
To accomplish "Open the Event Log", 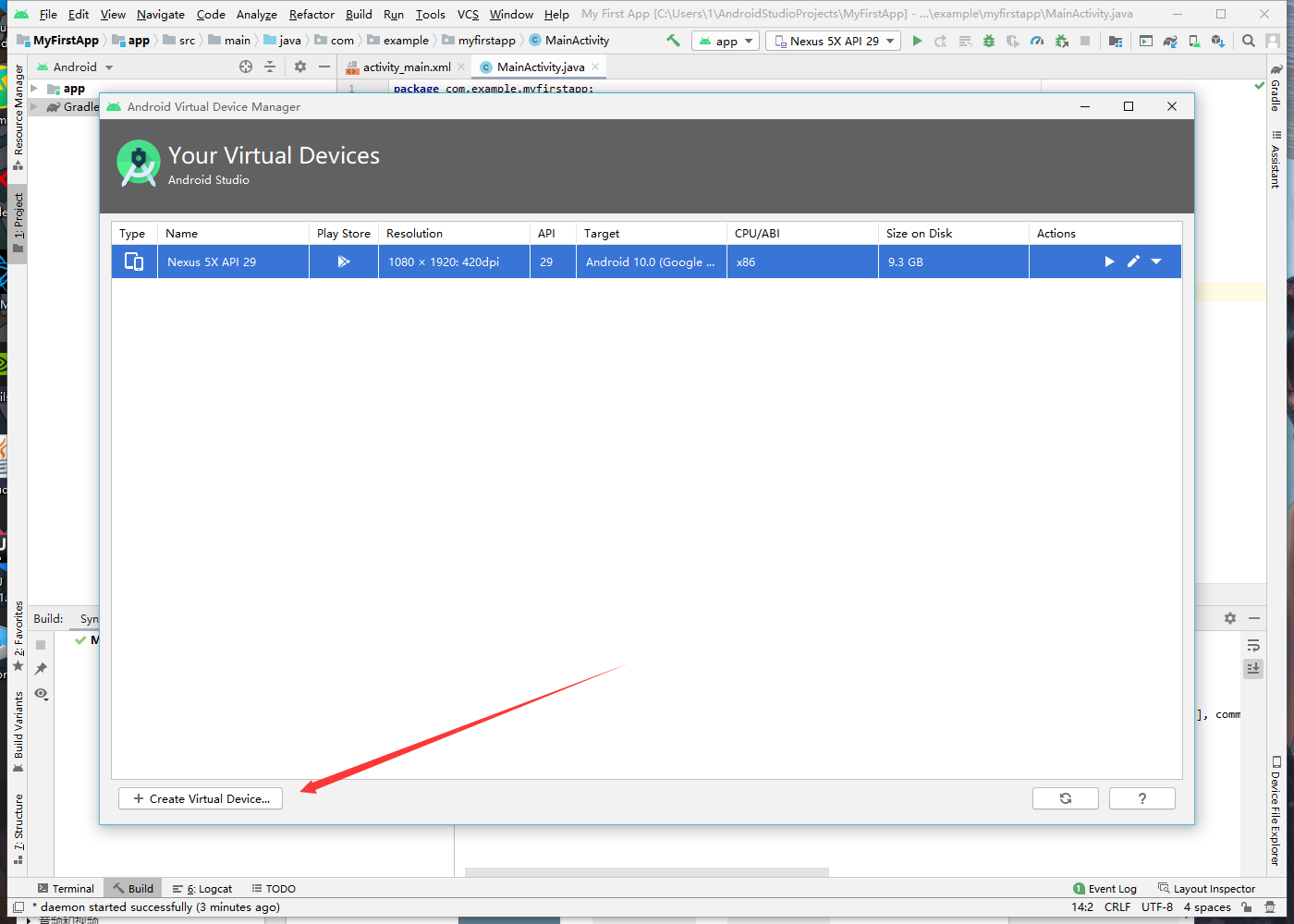I will (x=1105, y=888).
